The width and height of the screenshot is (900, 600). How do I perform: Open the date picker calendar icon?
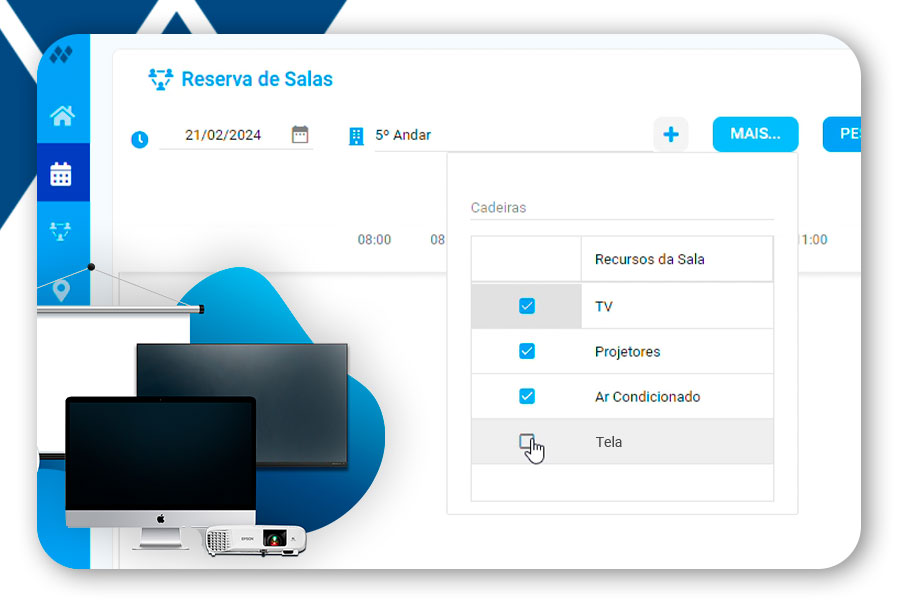pyautogui.click(x=300, y=134)
